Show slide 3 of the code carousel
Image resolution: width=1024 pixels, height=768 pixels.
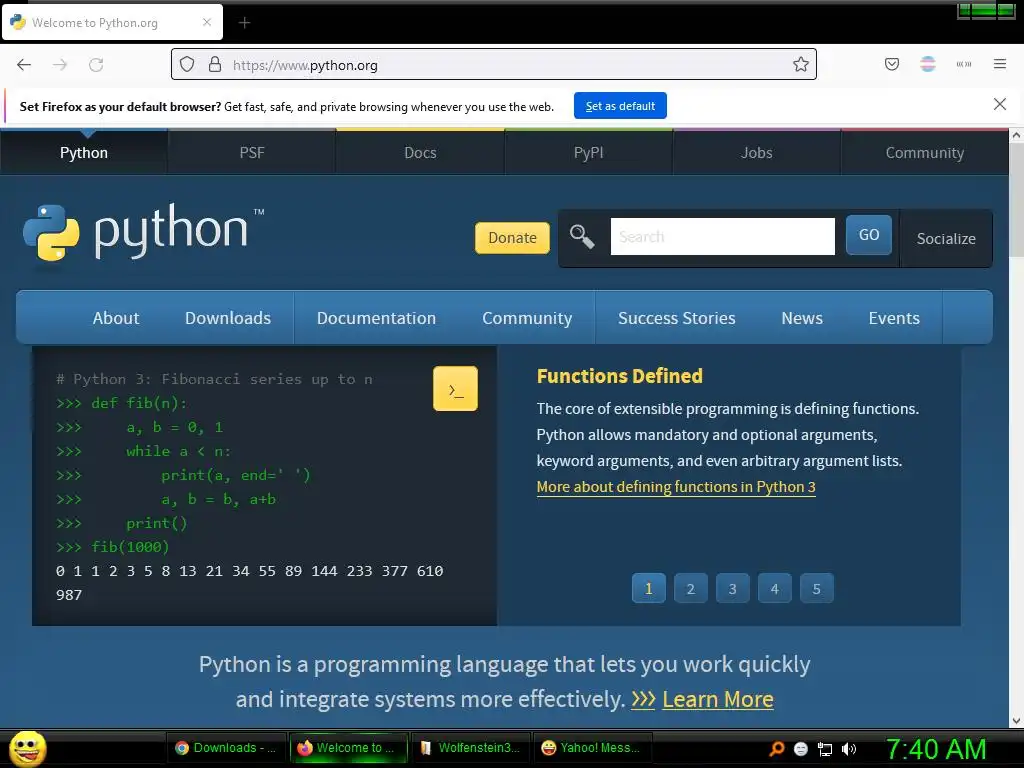coord(733,588)
